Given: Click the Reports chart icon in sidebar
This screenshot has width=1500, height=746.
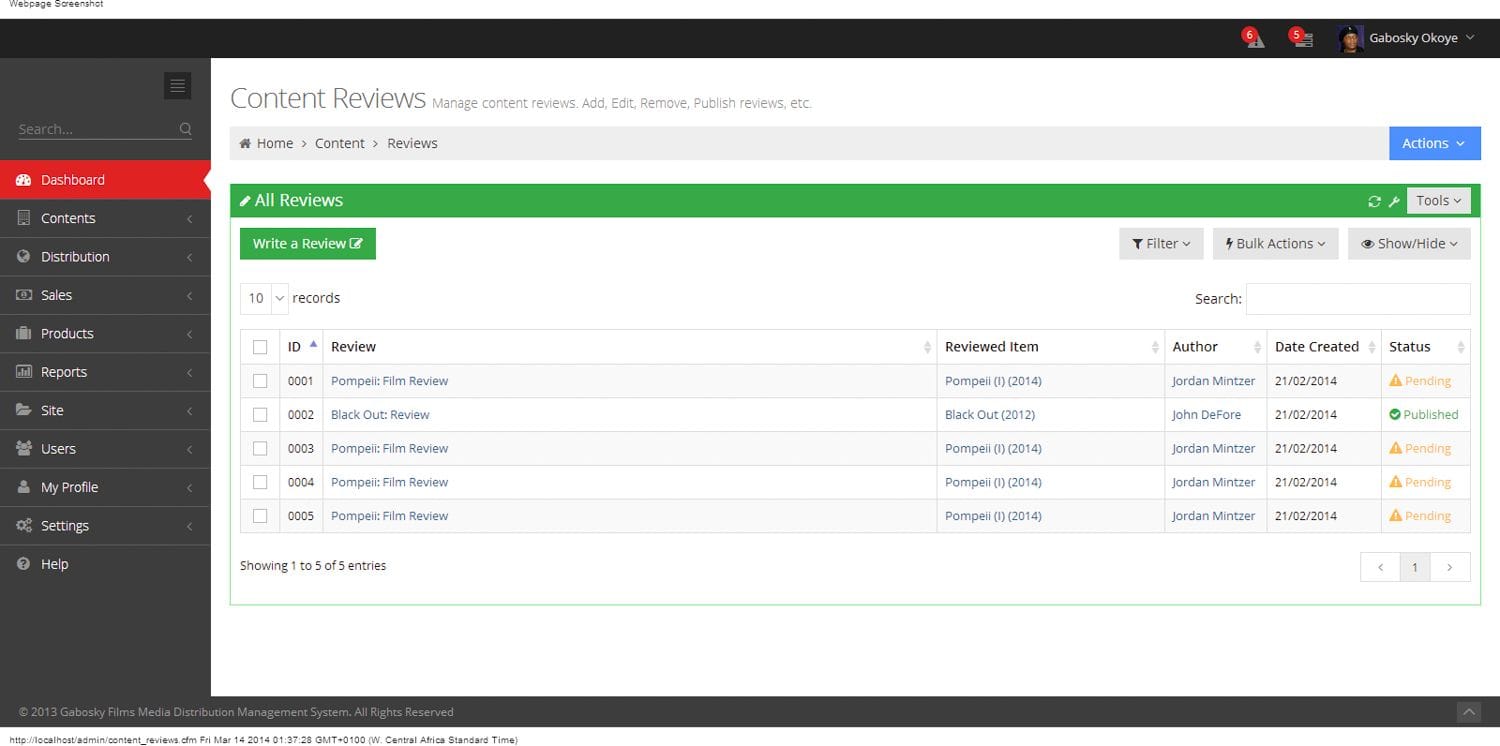Looking at the screenshot, I should (x=24, y=372).
